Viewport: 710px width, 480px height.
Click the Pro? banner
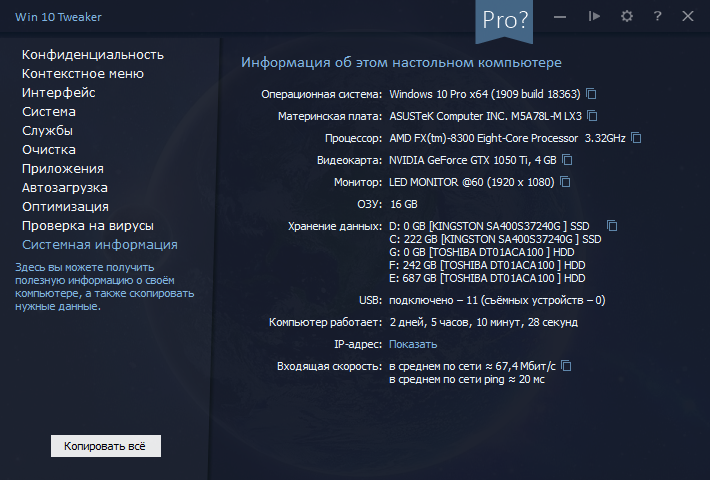point(504,21)
